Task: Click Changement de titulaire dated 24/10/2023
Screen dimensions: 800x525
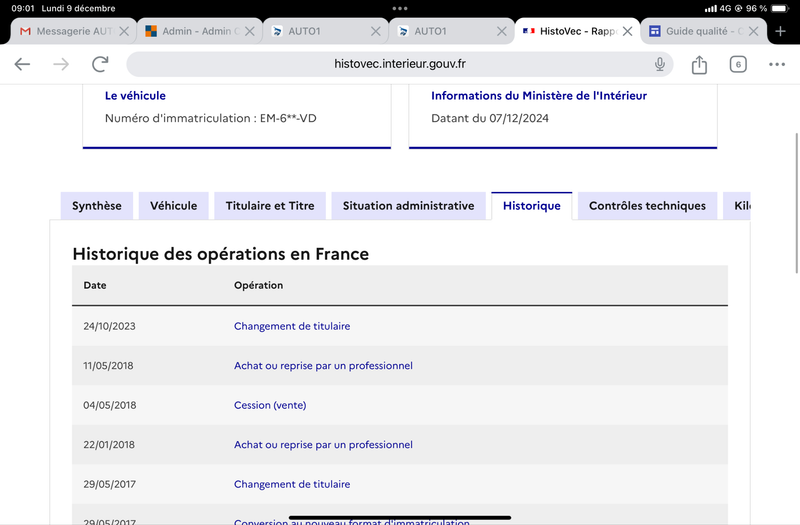Action: pos(292,326)
